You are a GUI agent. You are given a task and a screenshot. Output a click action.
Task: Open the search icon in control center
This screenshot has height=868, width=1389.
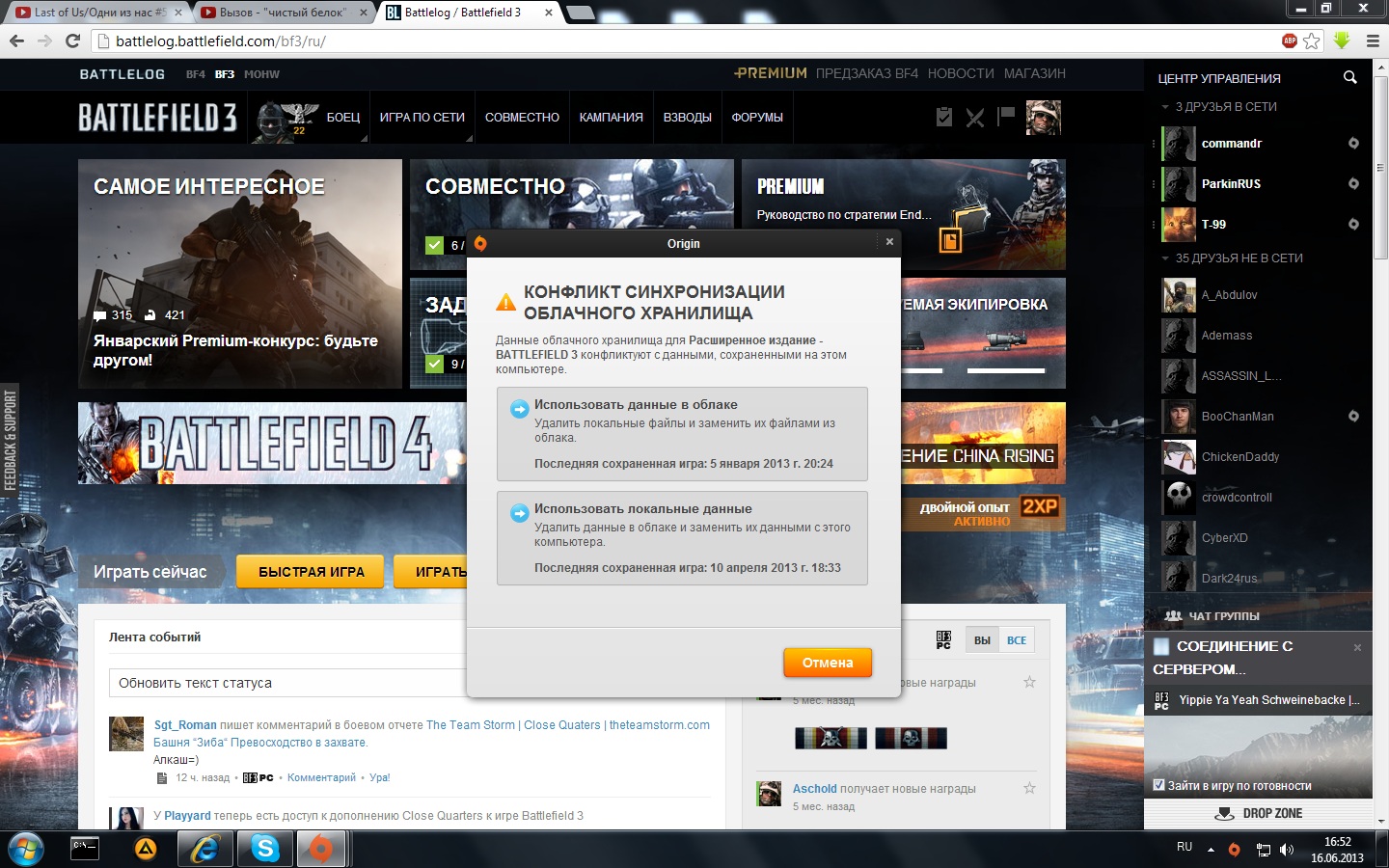(x=1350, y=77)
